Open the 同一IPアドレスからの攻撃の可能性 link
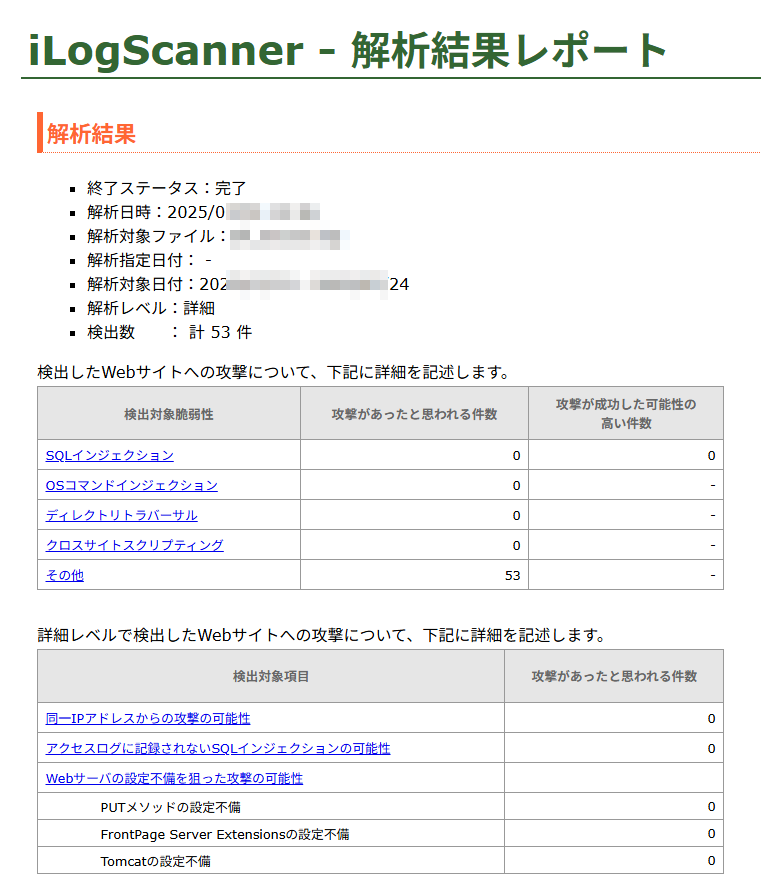 pyautogui.click(x=148, y=718)
